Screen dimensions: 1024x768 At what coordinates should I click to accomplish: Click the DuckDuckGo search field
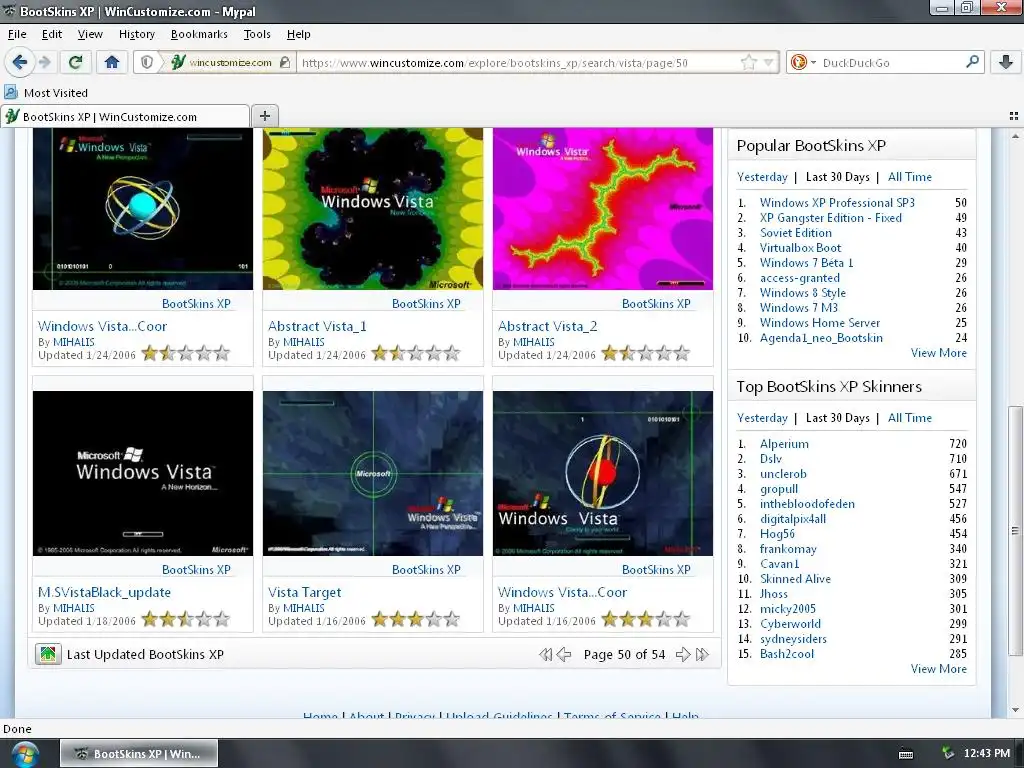pyautogui.click(x=891, y=63)
